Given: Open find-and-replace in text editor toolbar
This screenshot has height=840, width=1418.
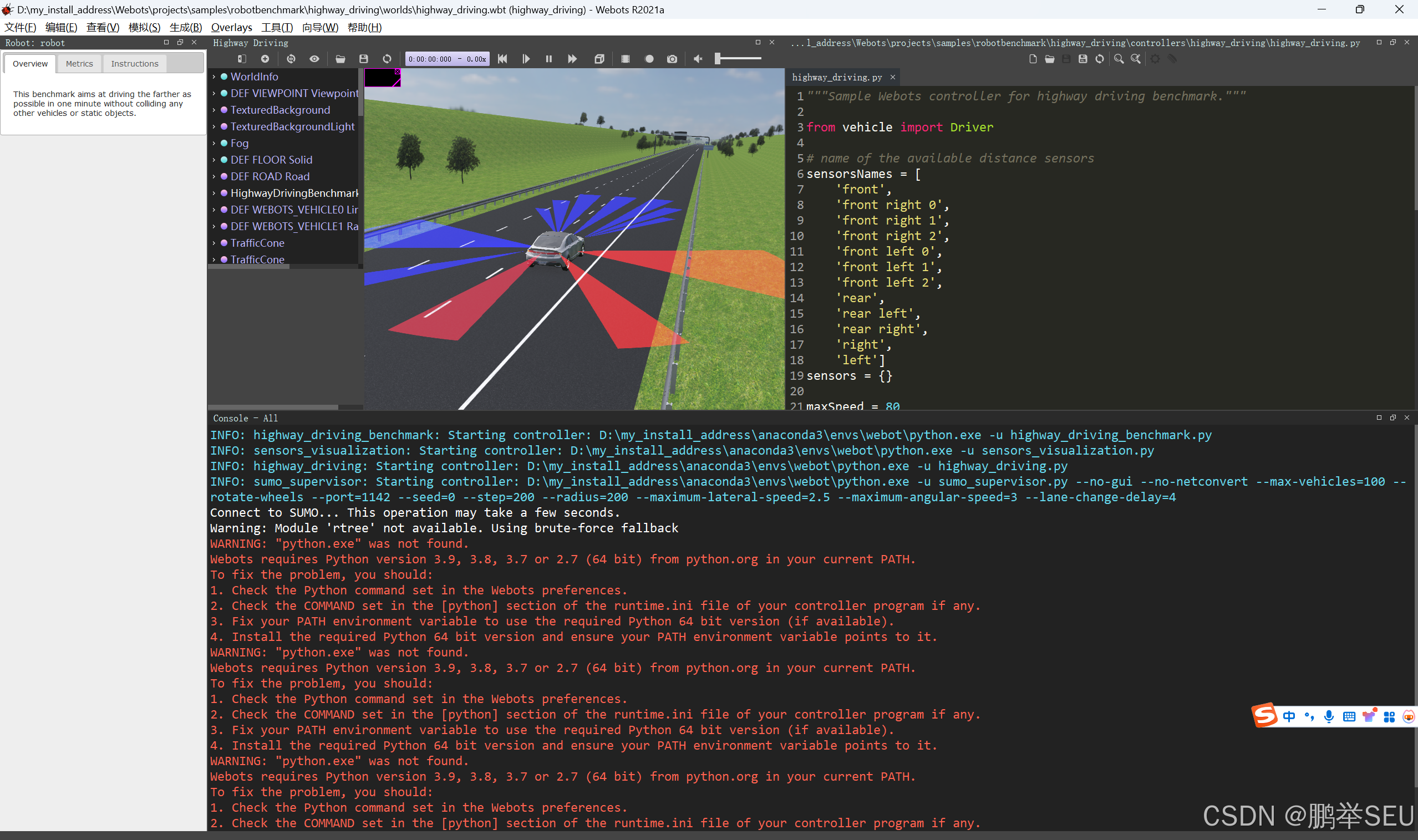Looking at the screenshot, I should pyautogui.click(x=1136, y=59).
